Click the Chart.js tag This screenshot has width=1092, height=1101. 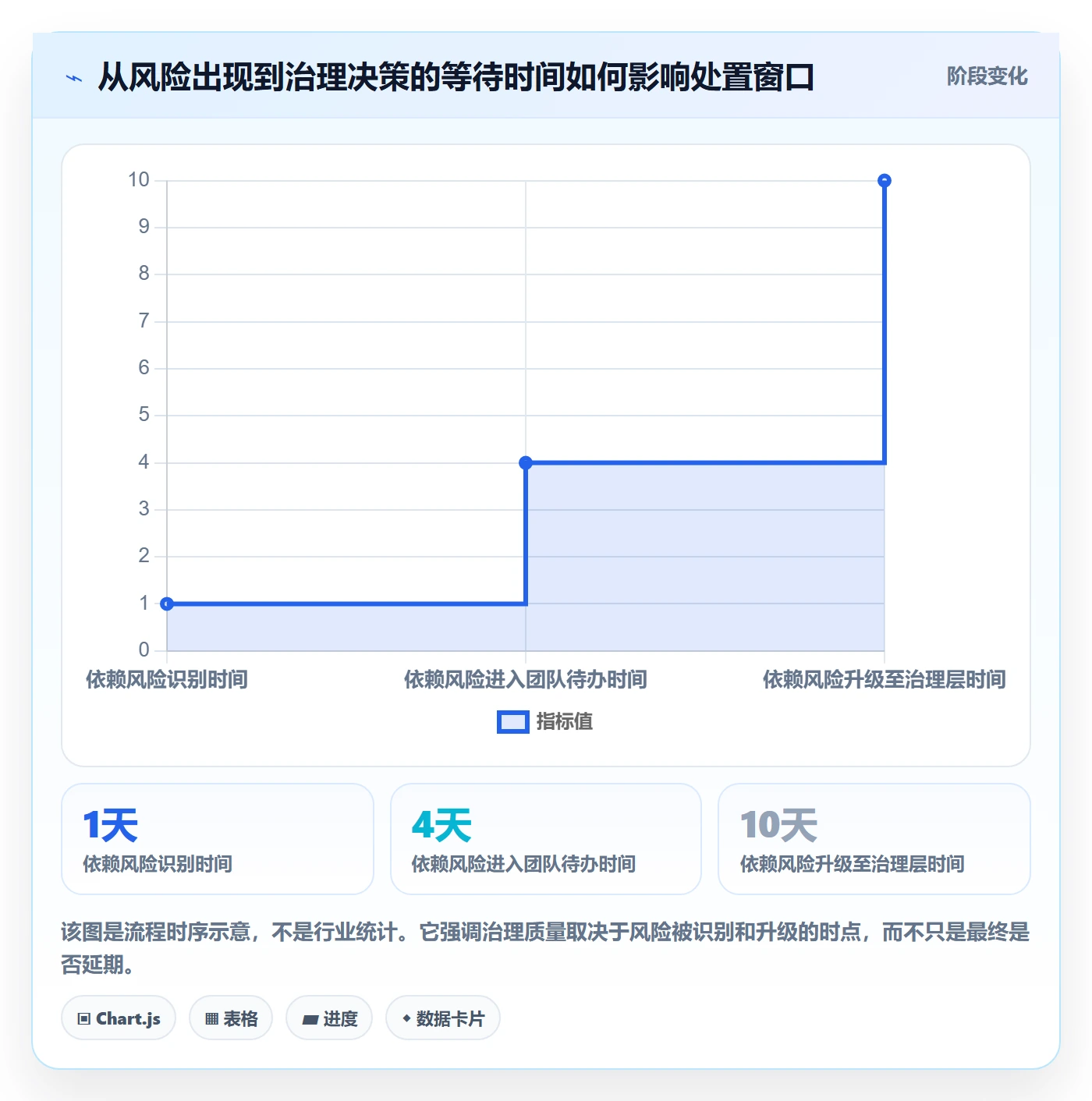coord(119,1018)
